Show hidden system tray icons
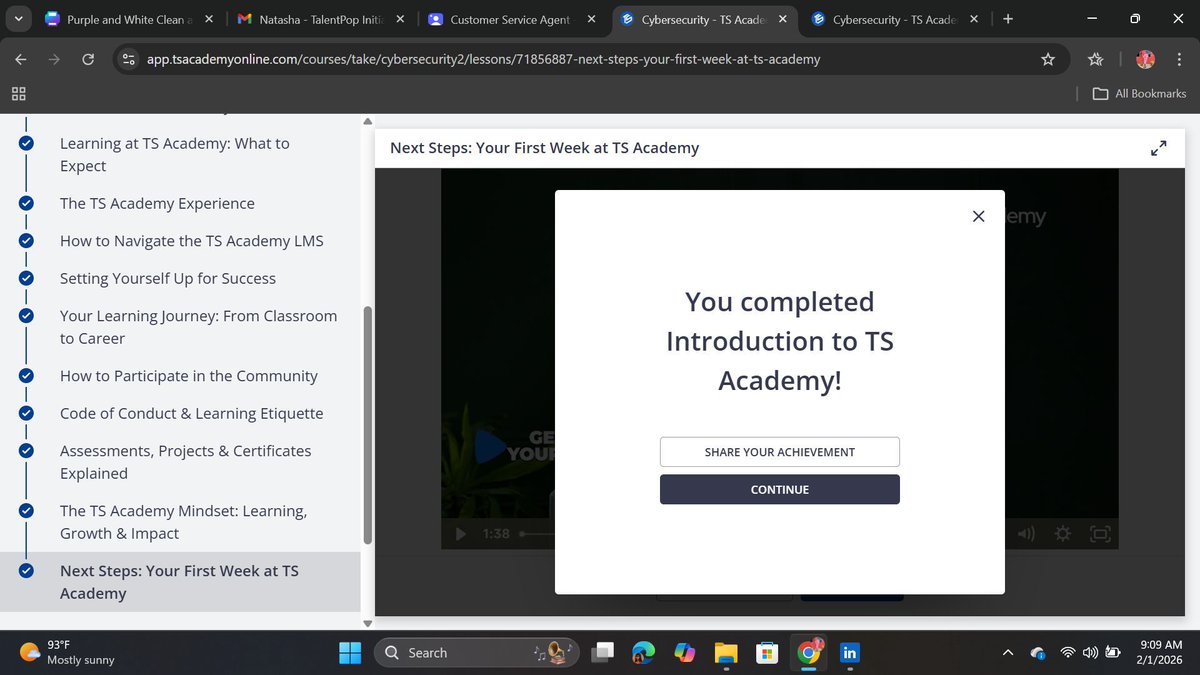 pos(1008,653)
